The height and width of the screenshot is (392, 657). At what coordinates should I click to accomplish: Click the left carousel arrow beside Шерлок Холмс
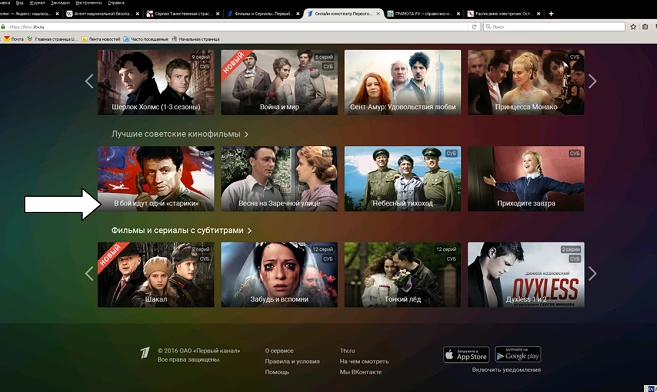(x=89, y=81)
